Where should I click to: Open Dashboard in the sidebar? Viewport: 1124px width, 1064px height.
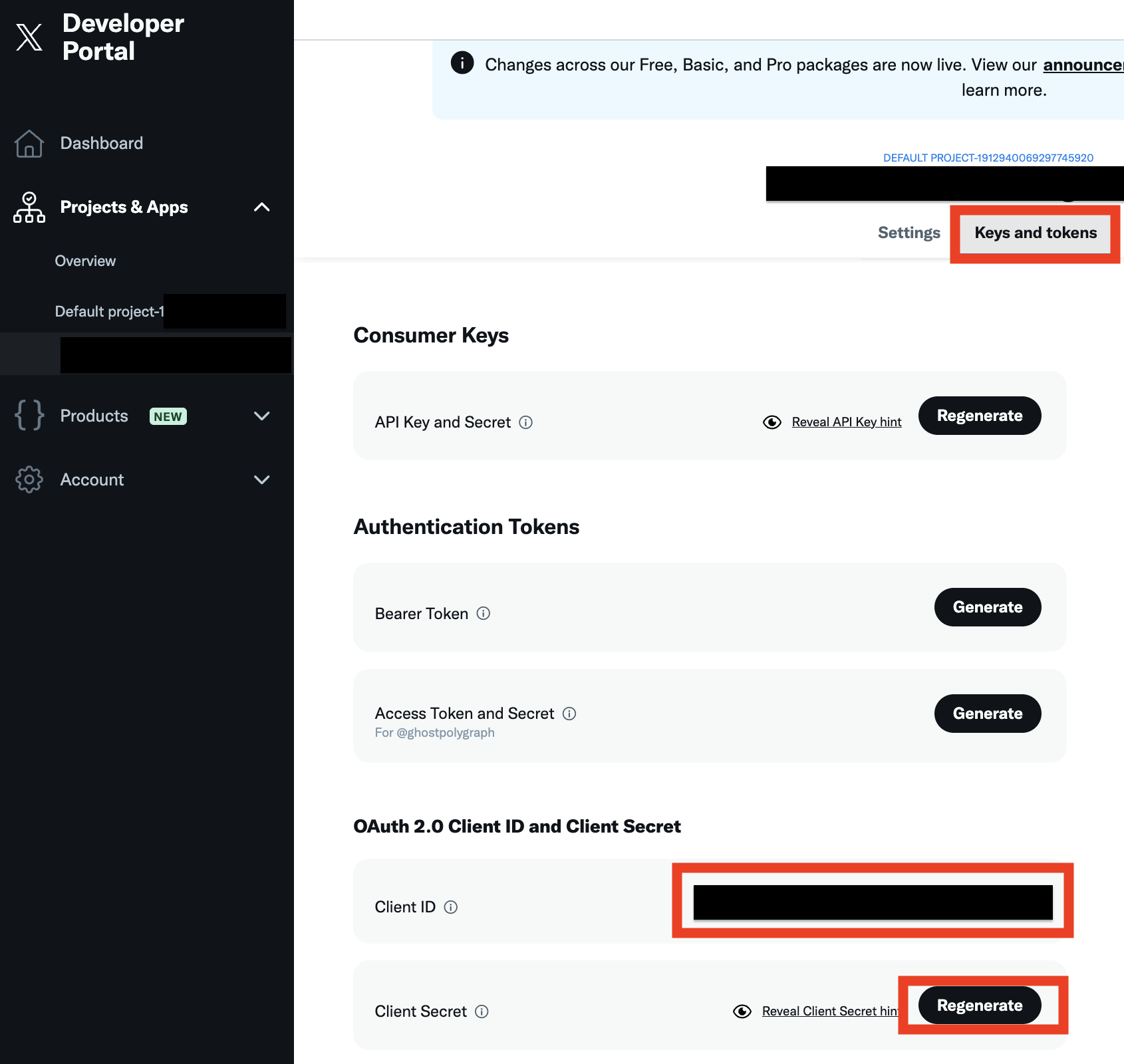tap(102, 143)
